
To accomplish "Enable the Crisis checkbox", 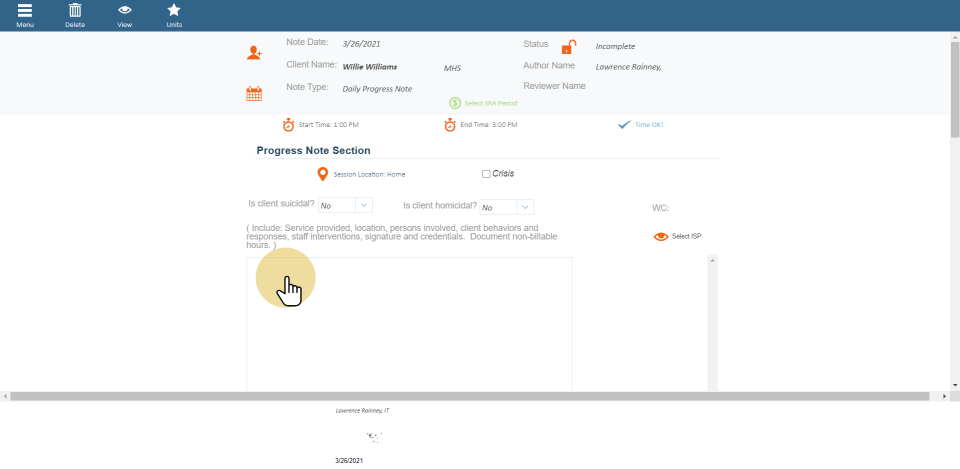I will tap(486, 174).
